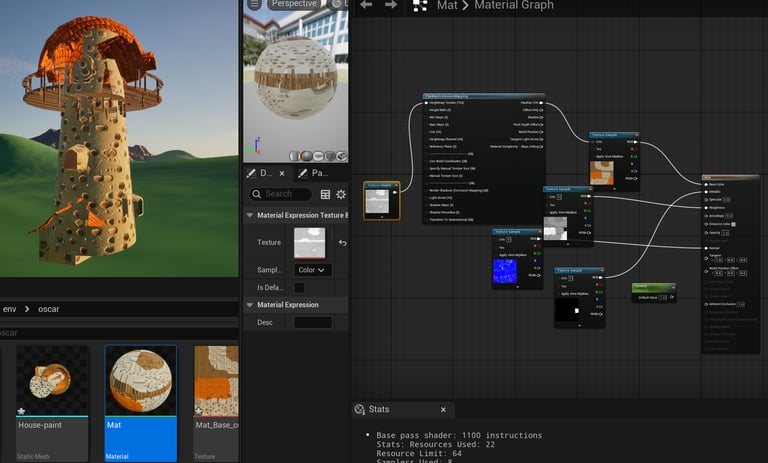Close the Details tab
768x463 pixels.
point(282,173)
